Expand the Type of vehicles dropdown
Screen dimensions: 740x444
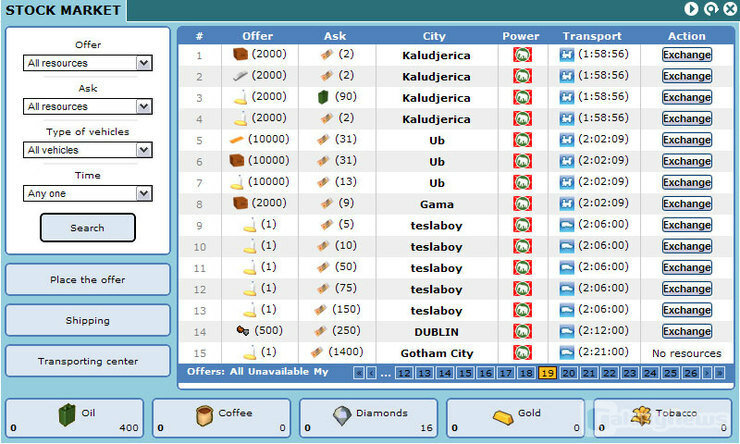coord(87,150)
